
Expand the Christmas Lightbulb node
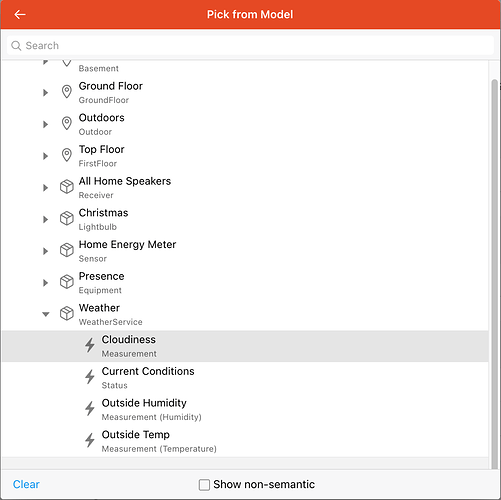tap(46, 219)
